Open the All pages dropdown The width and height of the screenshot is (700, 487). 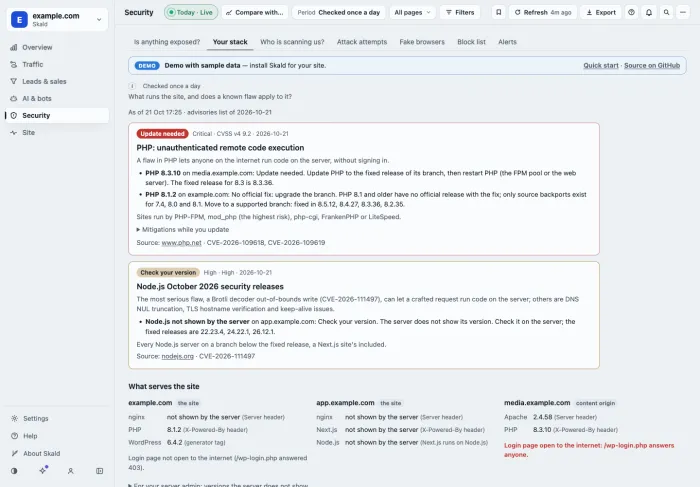(412, 12)
